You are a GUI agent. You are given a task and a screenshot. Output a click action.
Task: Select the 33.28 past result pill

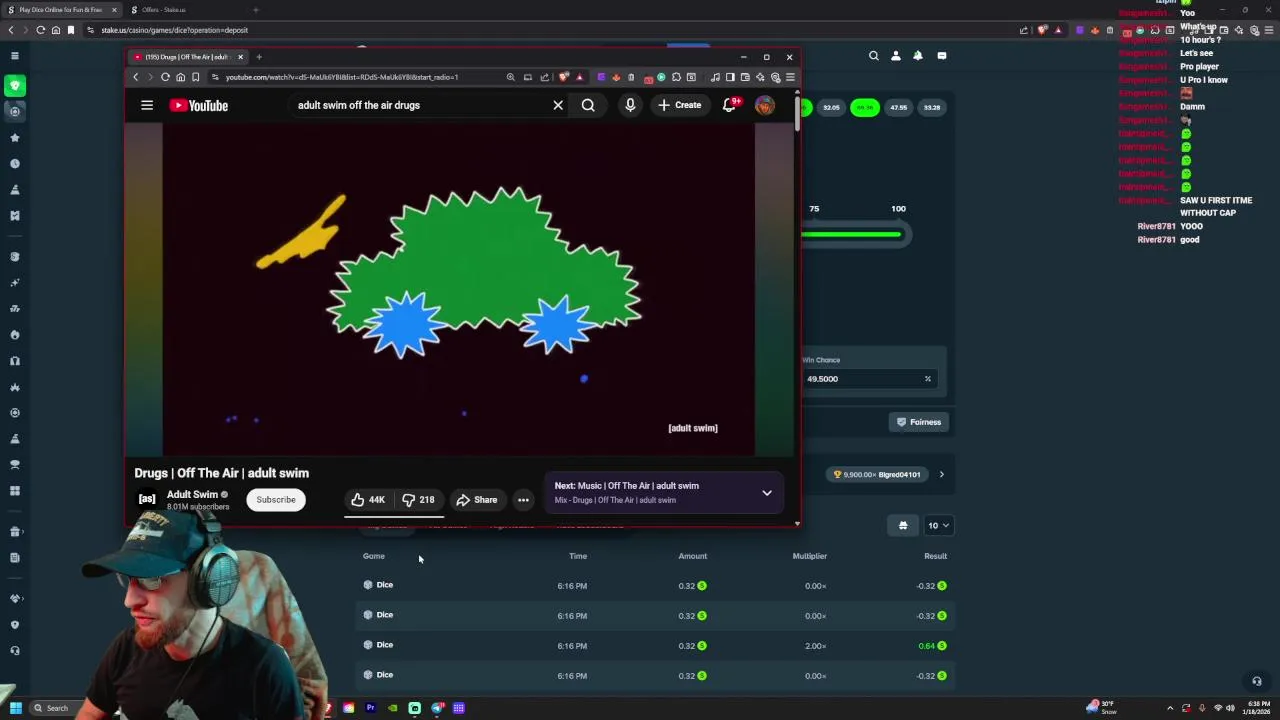pyautogui.click(x=932, y=107)
